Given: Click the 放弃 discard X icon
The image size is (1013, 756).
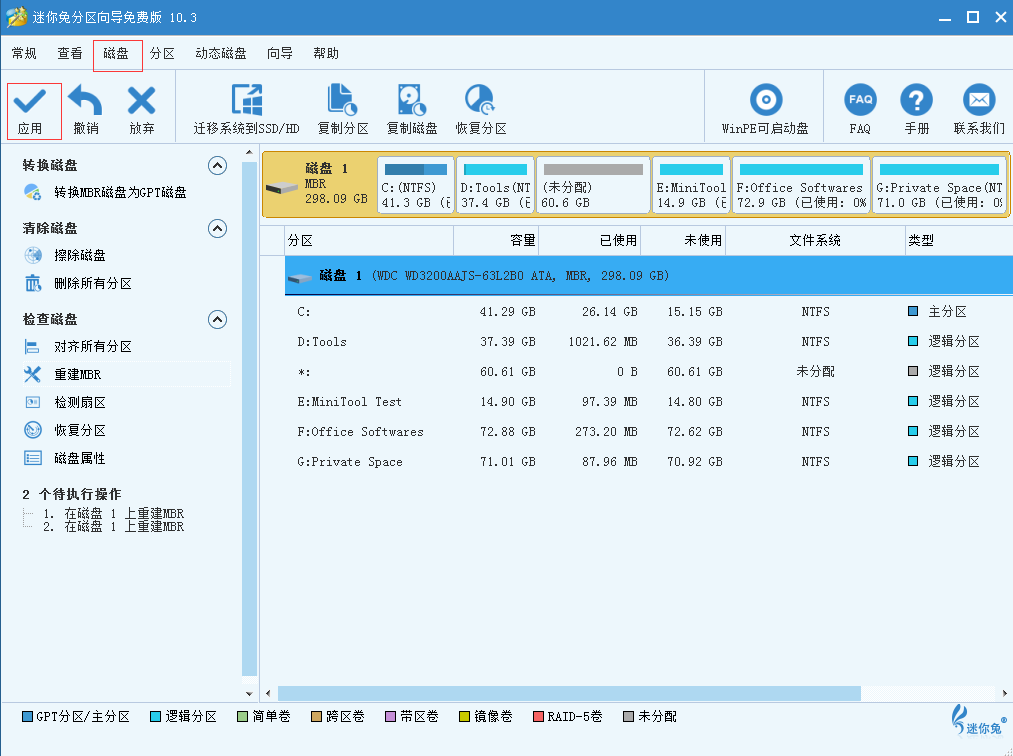Looking at the screenshot, I should pos(141,101).
